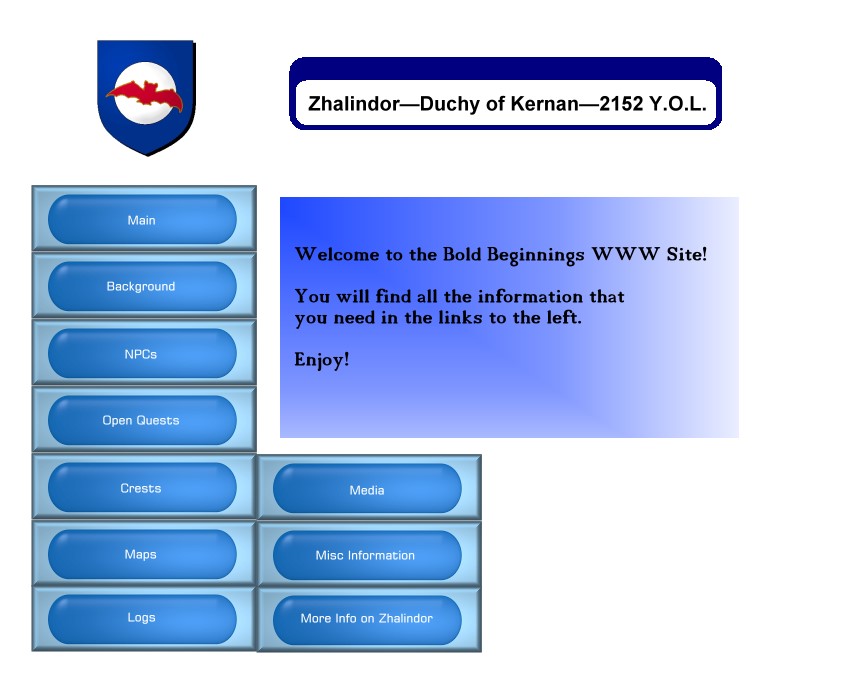Open the NPCs page

(x=142, y=354)
